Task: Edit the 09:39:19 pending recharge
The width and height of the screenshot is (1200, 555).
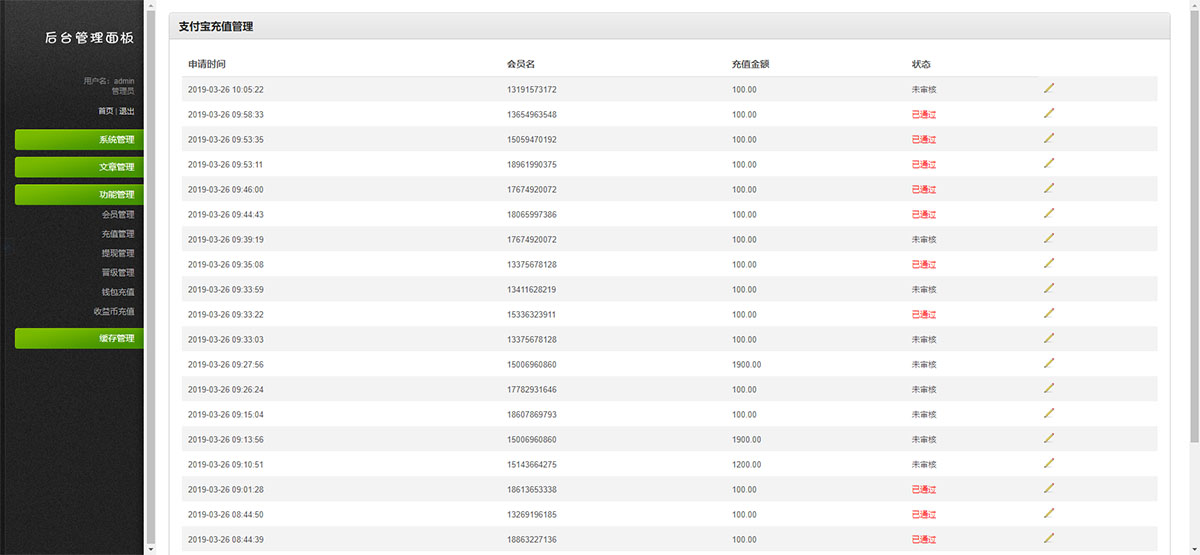Action: tap(1049, 238)
